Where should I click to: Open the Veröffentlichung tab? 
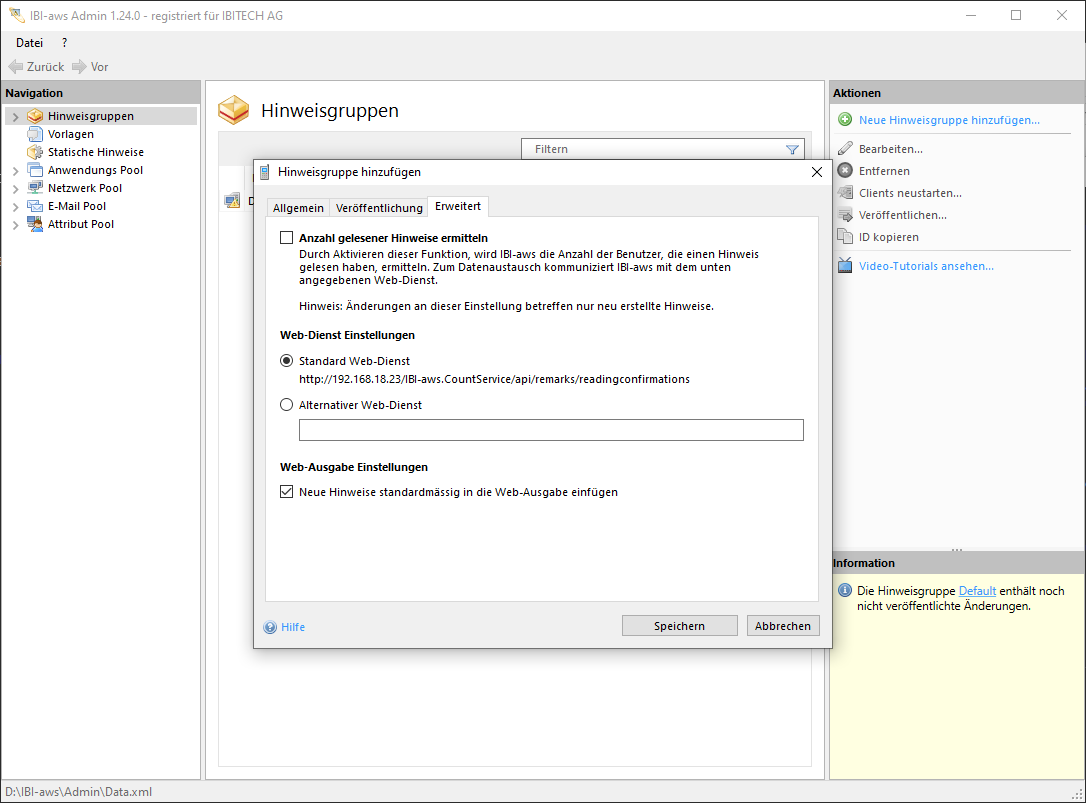(x=379, y=207)
